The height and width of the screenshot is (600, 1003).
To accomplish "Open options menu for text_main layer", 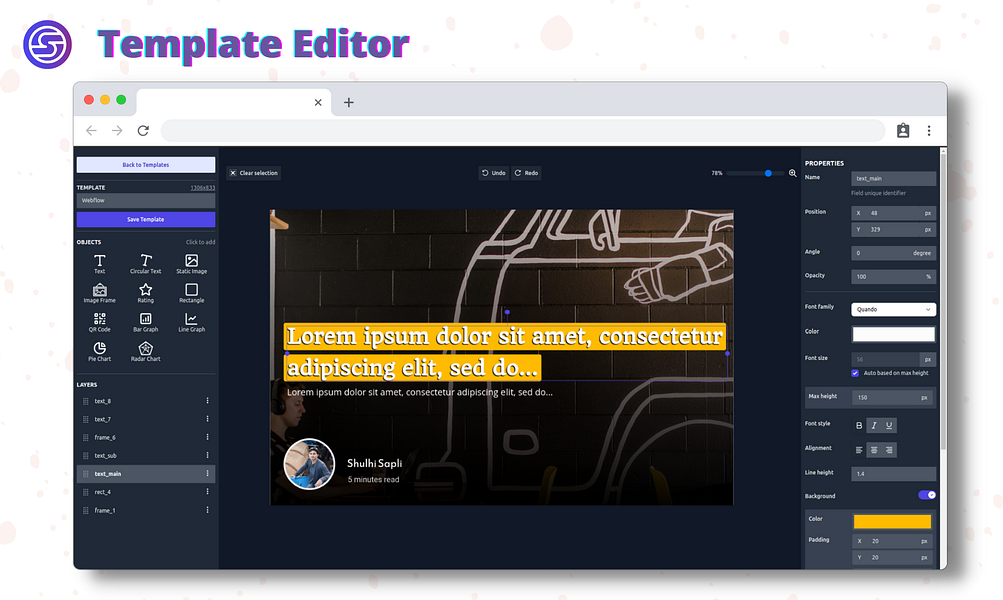I will point(207,474).
